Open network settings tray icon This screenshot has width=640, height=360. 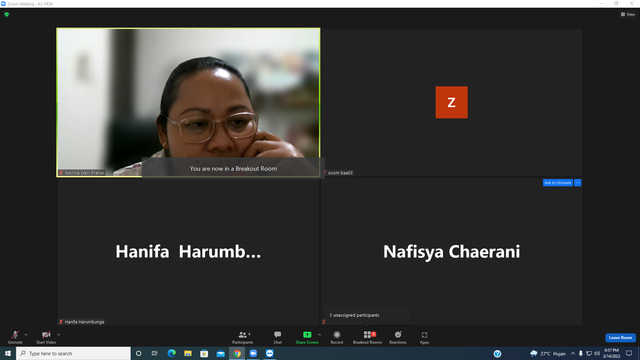(589, 353)
